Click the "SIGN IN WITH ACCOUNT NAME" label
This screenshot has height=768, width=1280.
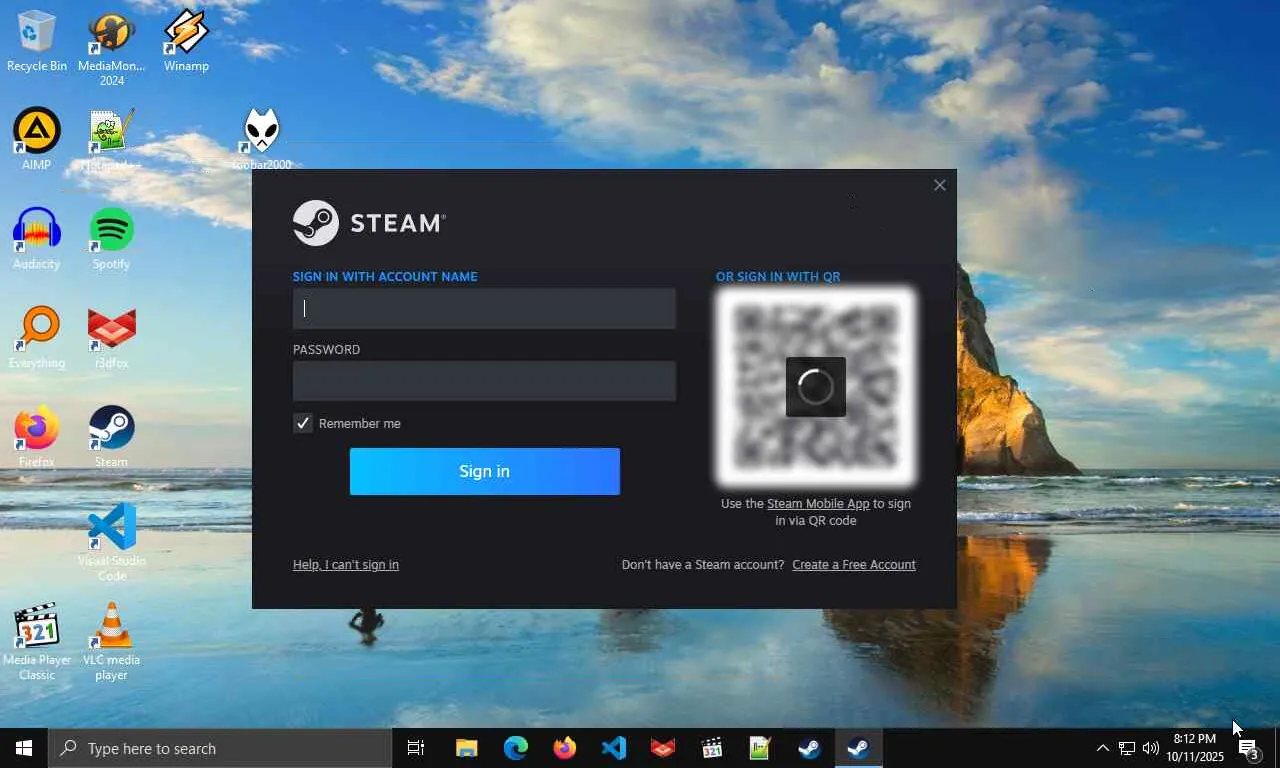[385, 277]
